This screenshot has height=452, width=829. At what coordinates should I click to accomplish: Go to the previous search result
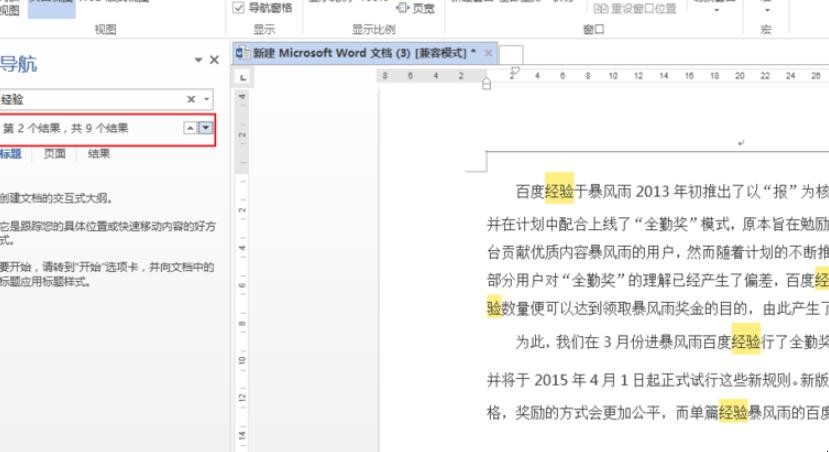click(191, 128)
